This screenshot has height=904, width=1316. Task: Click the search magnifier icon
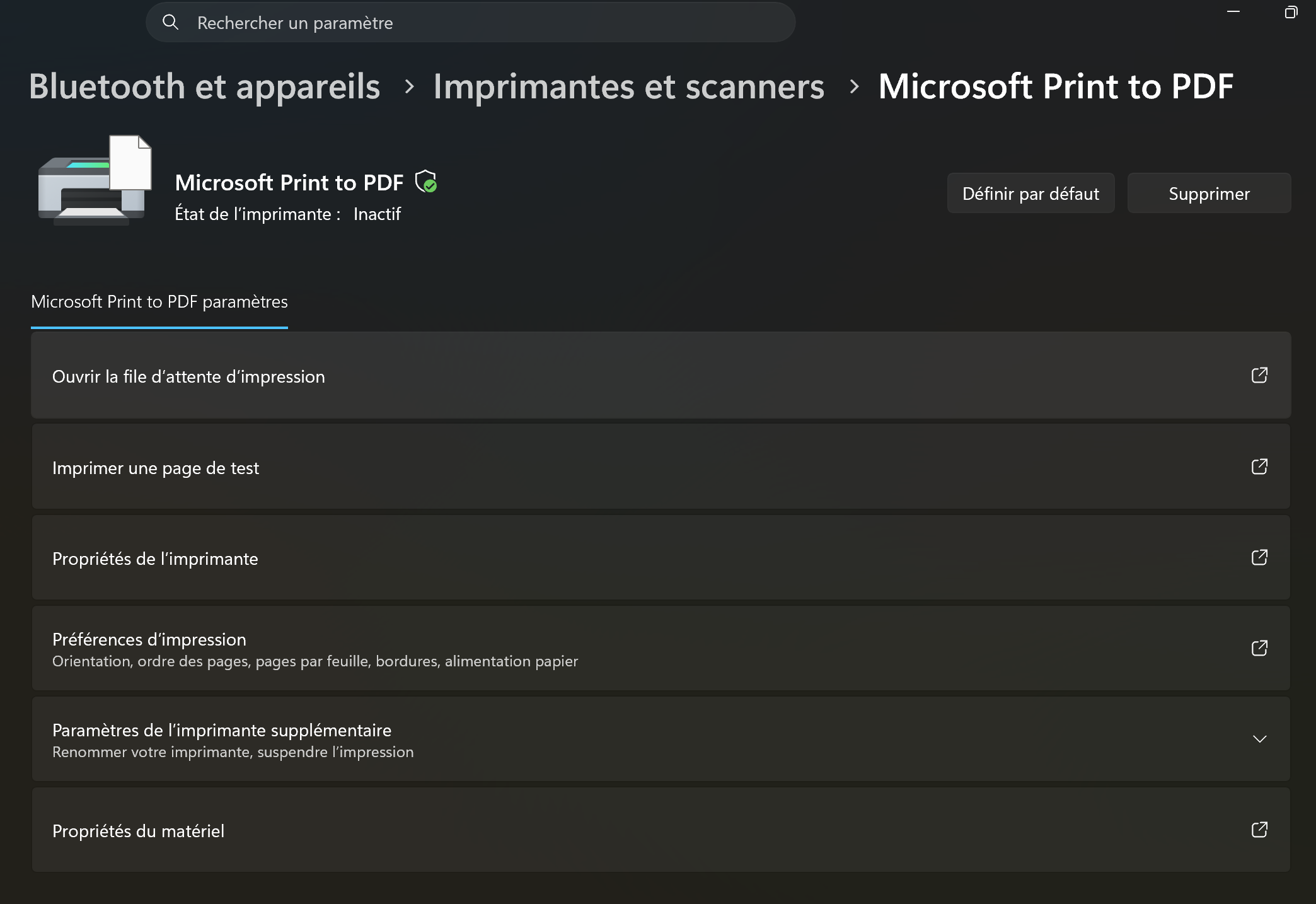(x=170, y=23)
